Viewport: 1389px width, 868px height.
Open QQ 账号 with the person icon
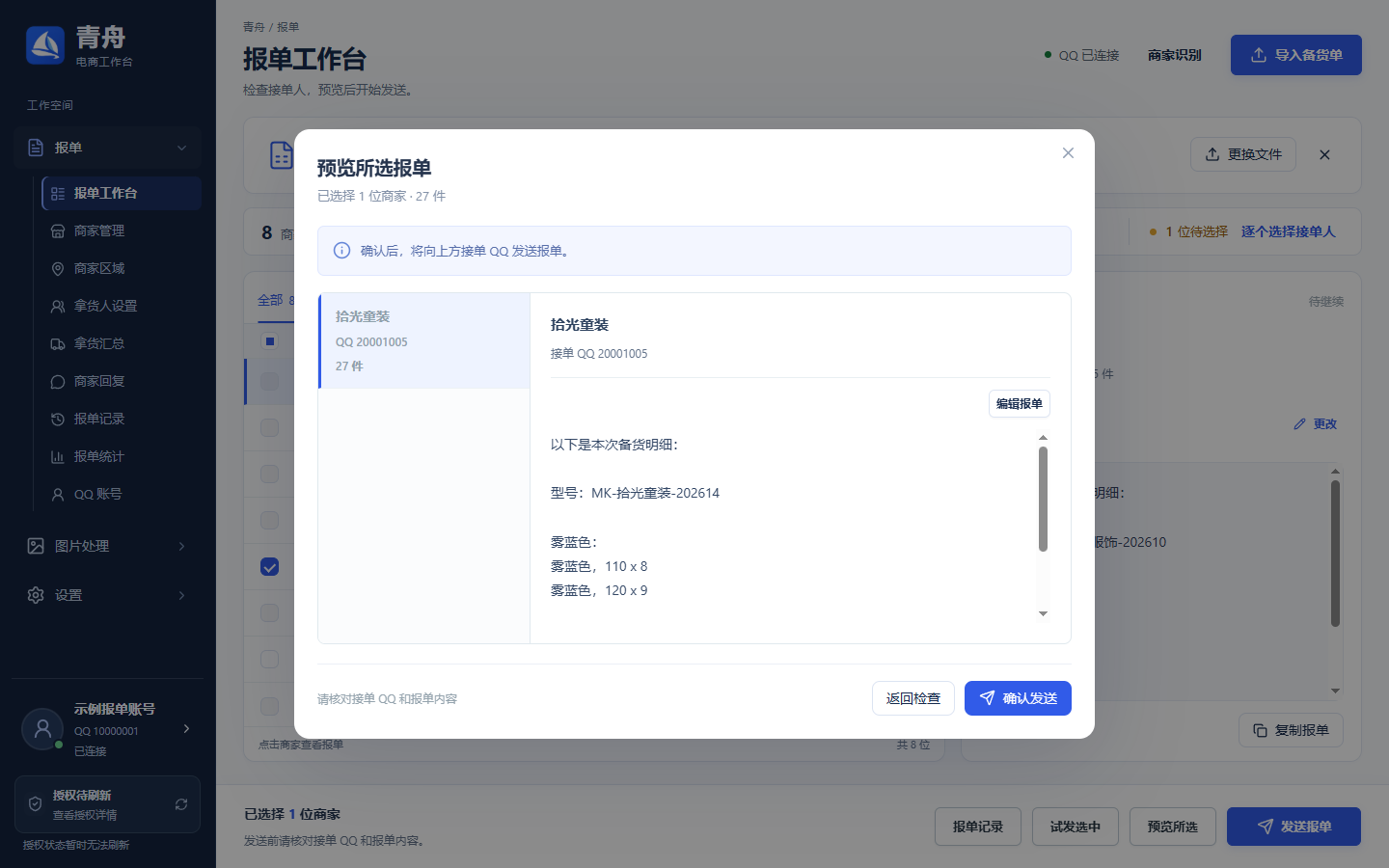pos(122,494)
